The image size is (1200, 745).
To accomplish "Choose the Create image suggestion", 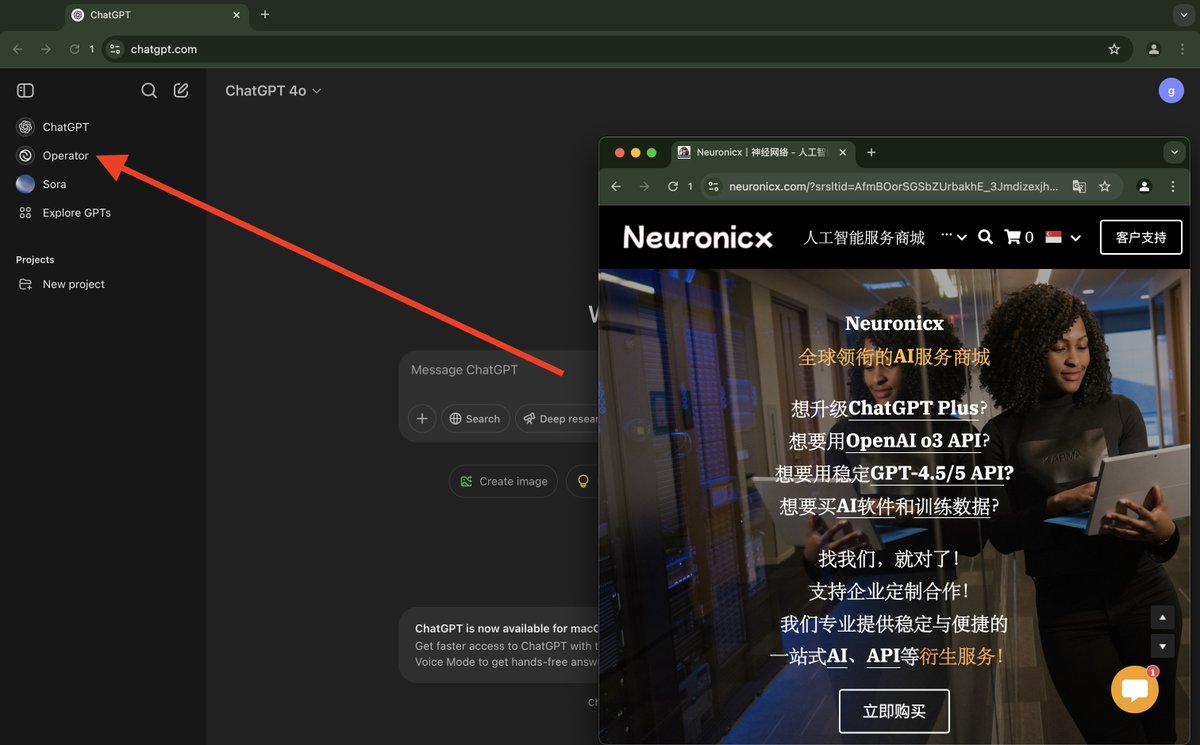I will (503, 481).
